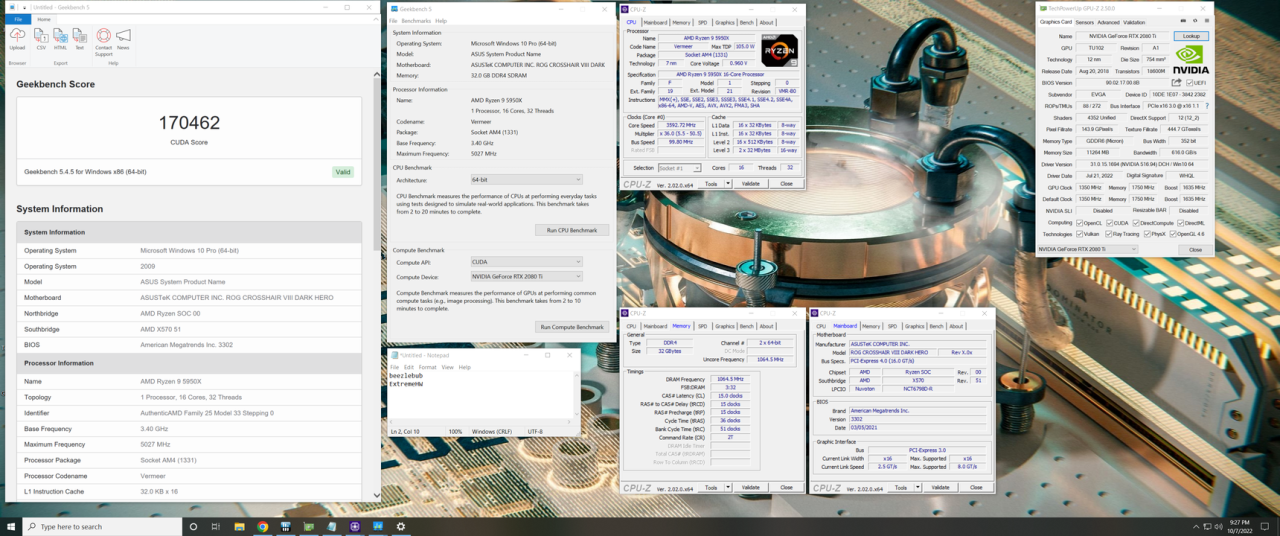1280x536 pixels.
Task: Click the Bus Interface question mark icon
Action: tap(1206, 106)
